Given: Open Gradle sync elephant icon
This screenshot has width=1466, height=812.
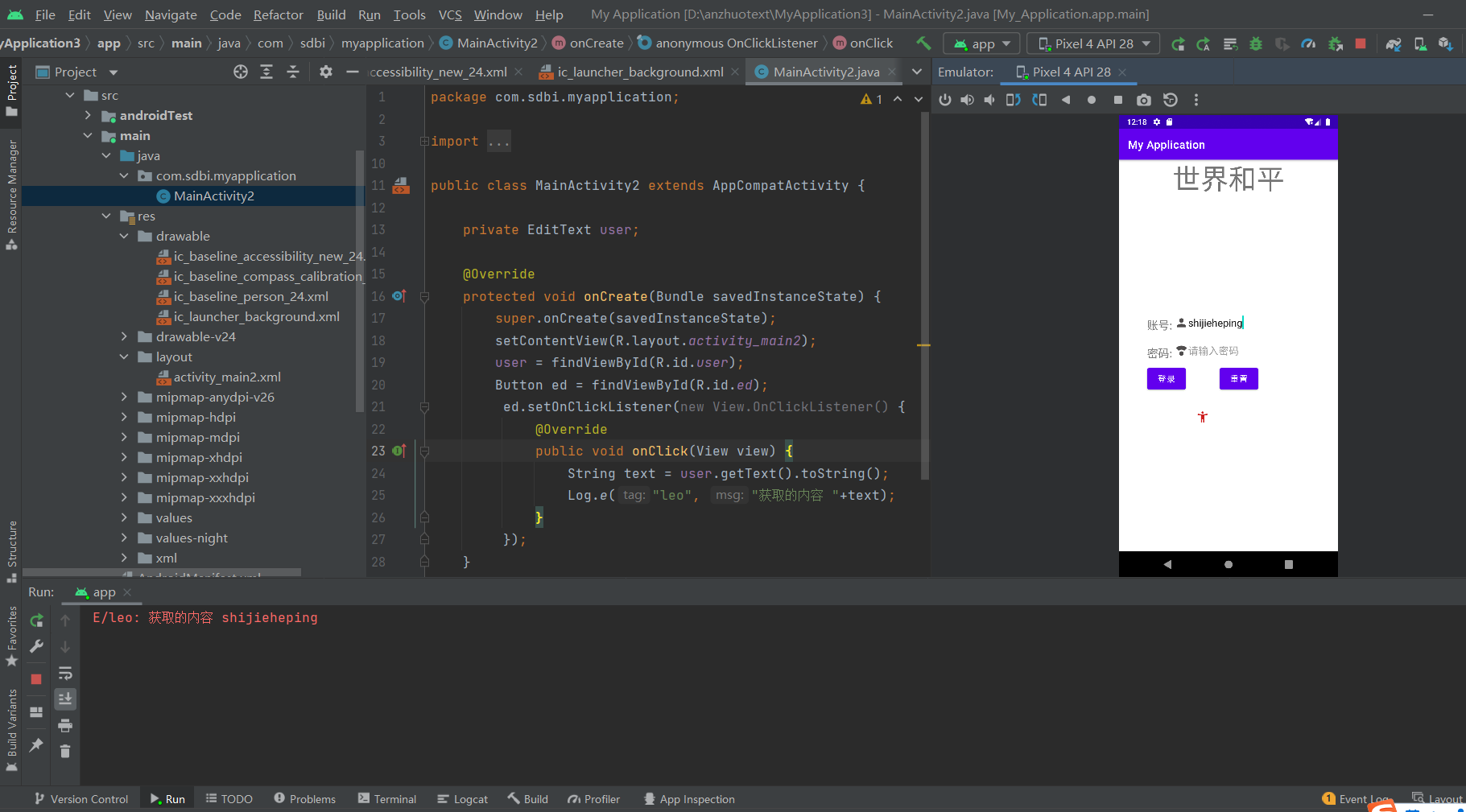Looking at the screenshot, I should pyautogui.click(x=1394, y=43).
